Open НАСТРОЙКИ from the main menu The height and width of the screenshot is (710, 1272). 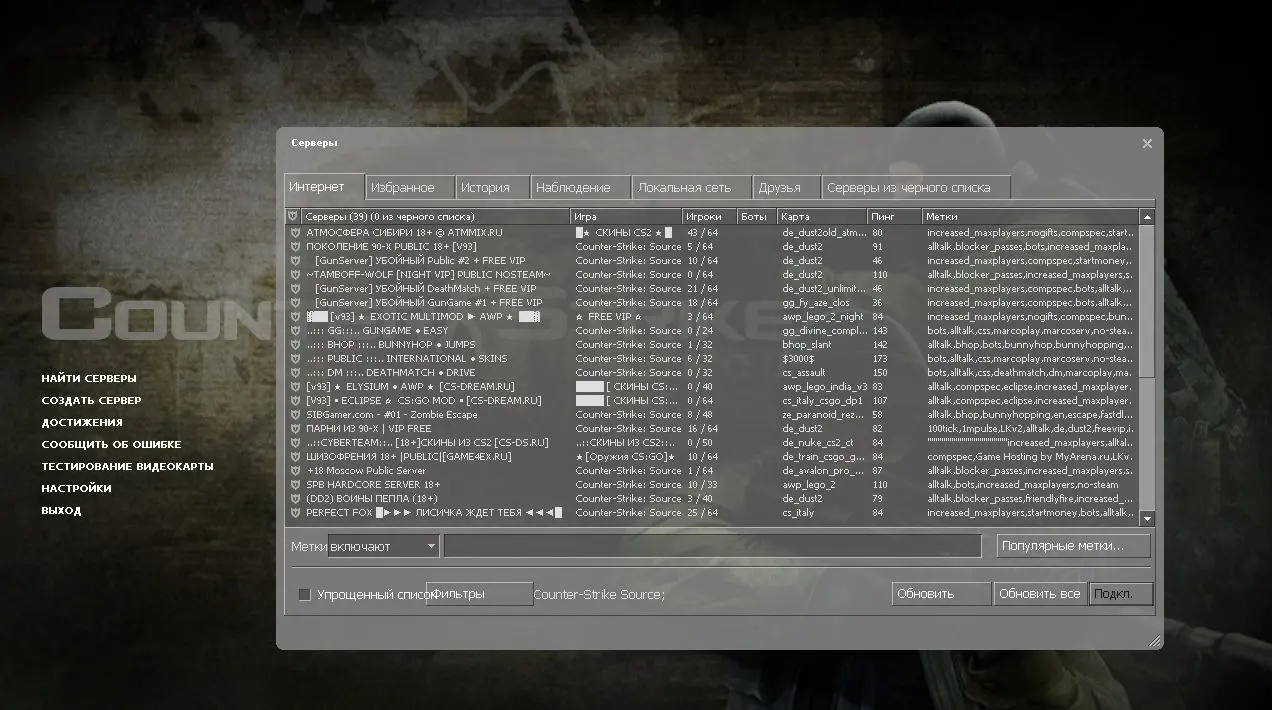point(76,488)
